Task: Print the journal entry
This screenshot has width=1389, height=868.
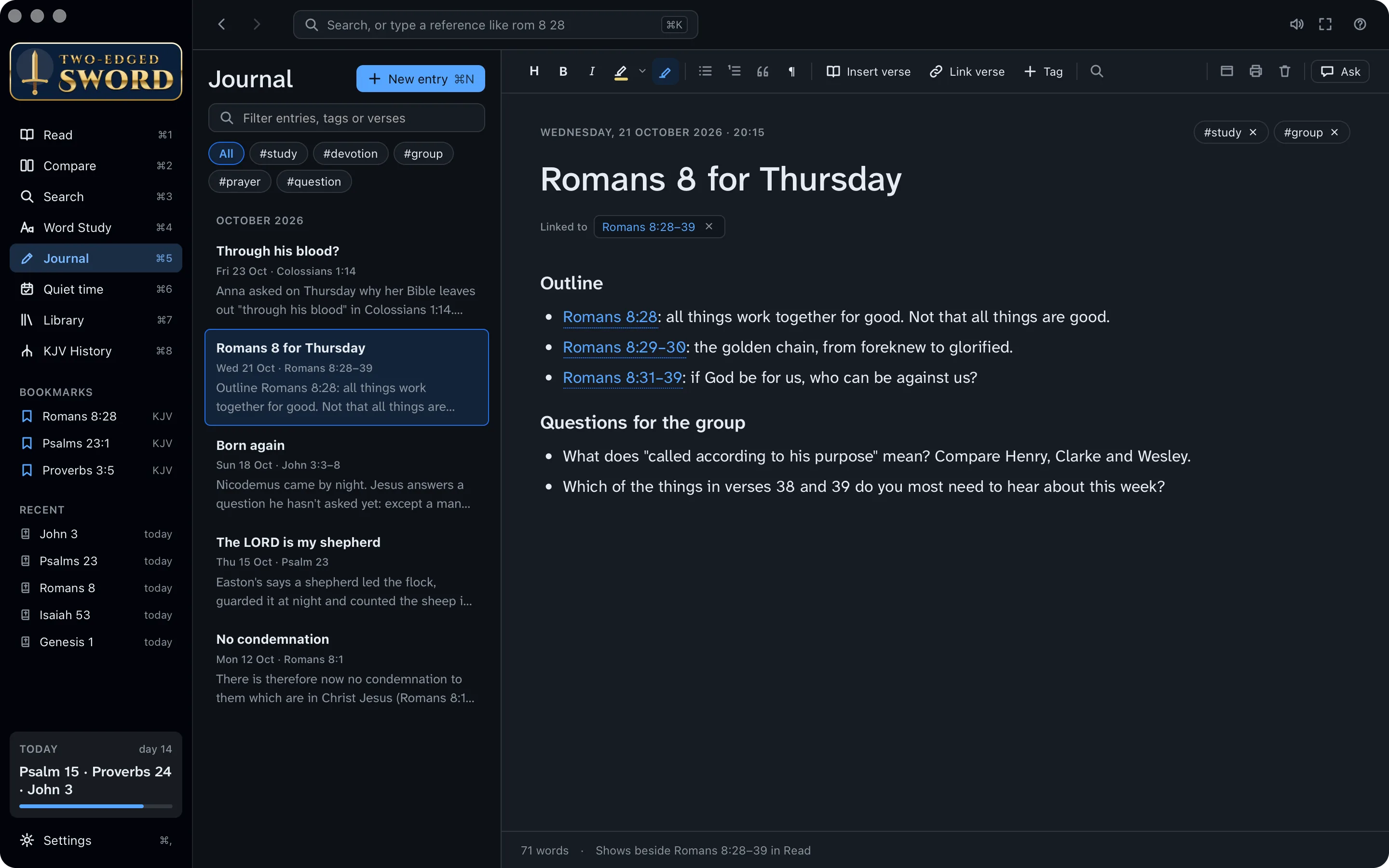Action: click(1255, 71)
